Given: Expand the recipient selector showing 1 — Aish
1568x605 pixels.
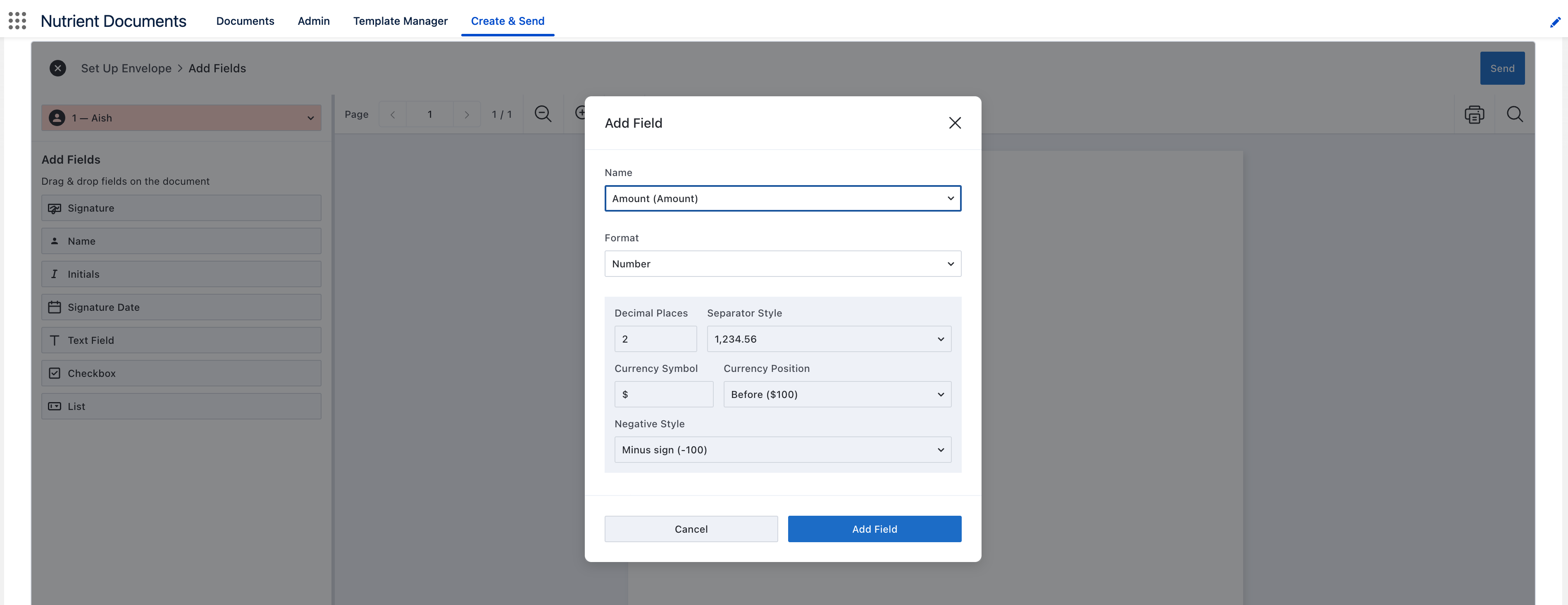Looking at the screenshot, I should point(181,117).
